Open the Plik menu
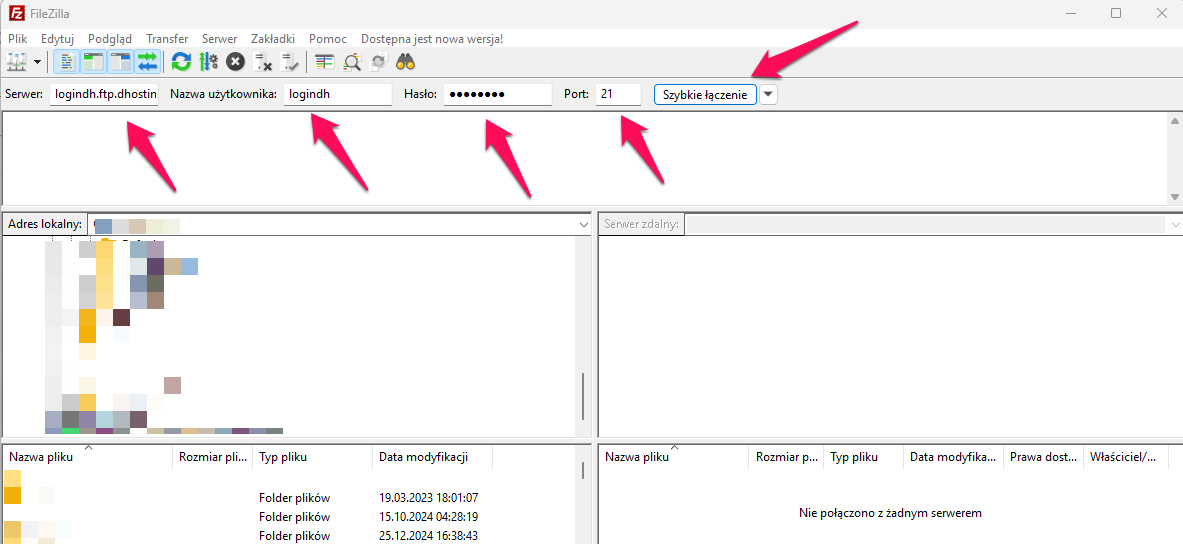 pos(17,38)
